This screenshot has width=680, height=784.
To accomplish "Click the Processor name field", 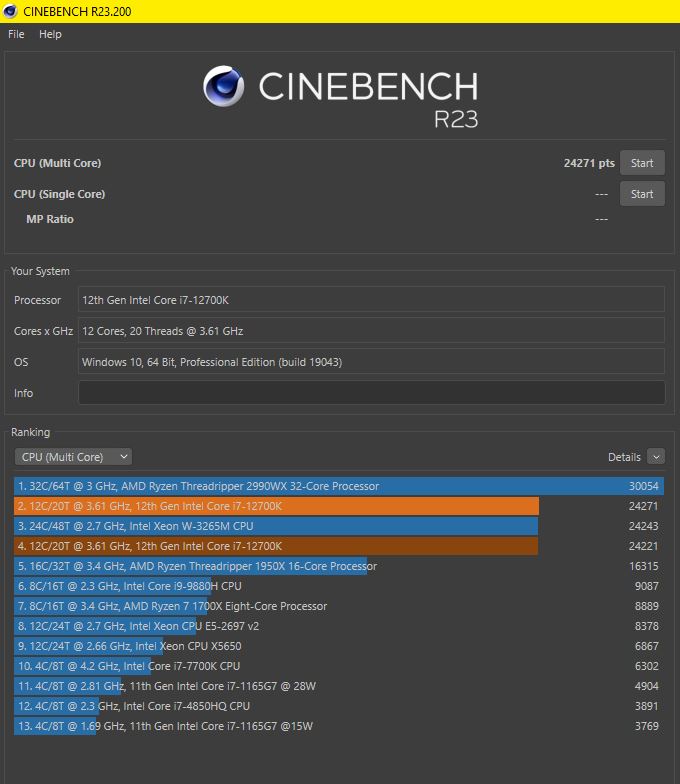I will click(372, 300).
